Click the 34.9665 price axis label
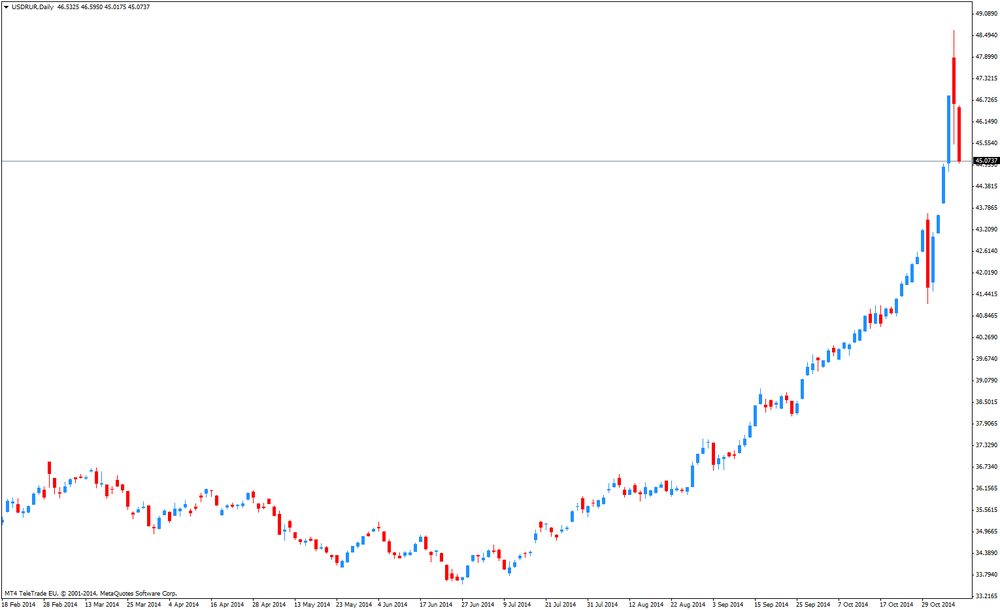 click(x=986, y=532)
